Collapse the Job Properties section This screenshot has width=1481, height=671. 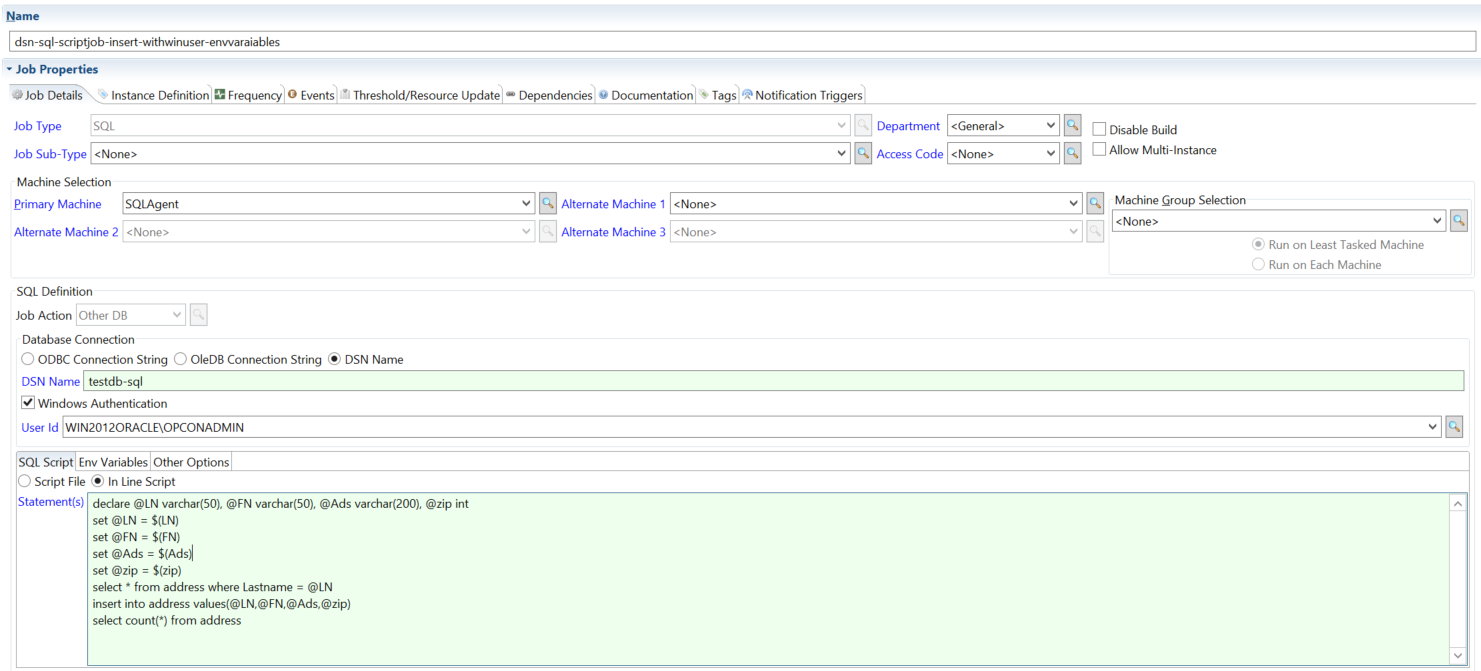coord(9,69)
